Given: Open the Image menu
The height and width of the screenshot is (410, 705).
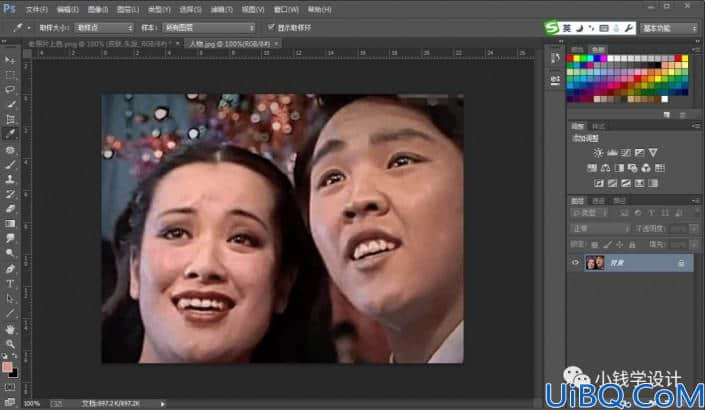Looking at the screenshot, I should click(x=98, y=9).
